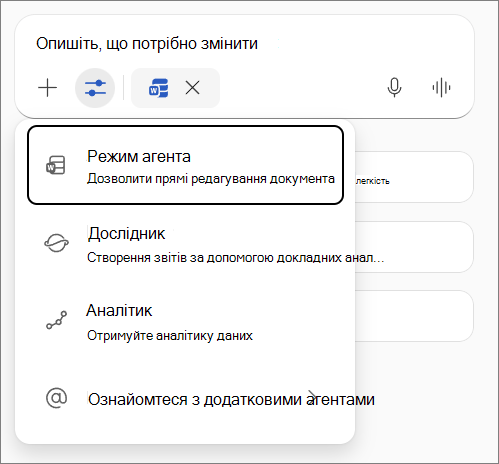
Task: Click the Word agent mode chip icon
Action: coord(158,88)
